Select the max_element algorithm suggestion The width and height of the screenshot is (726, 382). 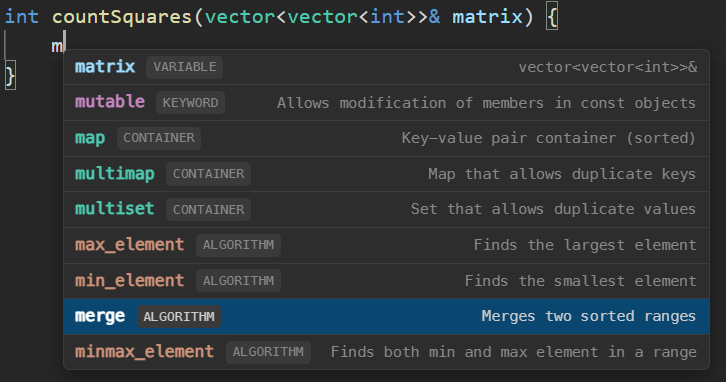[x=386, y=245]
